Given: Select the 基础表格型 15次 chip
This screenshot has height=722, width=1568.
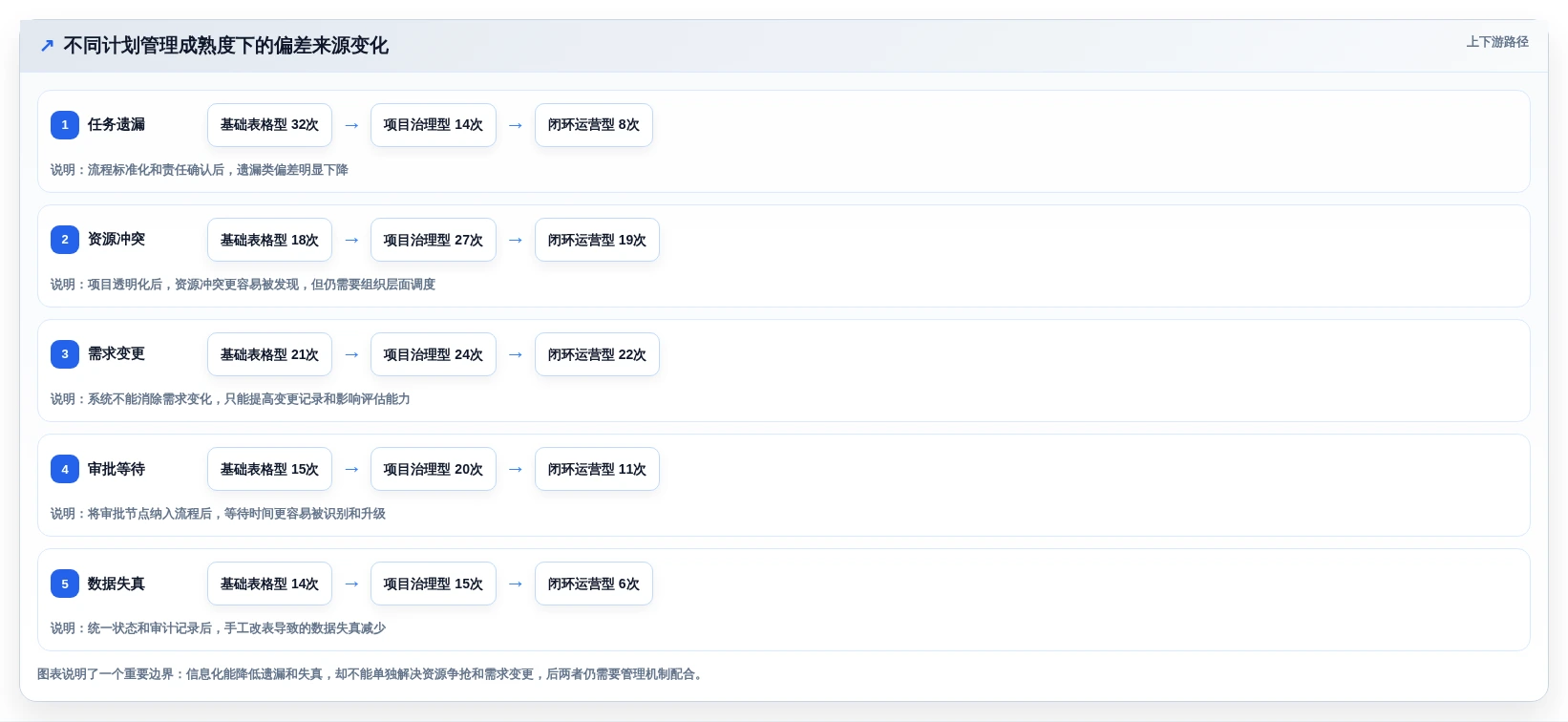Looking at the screenshot, I should click(x=269, y=469).
